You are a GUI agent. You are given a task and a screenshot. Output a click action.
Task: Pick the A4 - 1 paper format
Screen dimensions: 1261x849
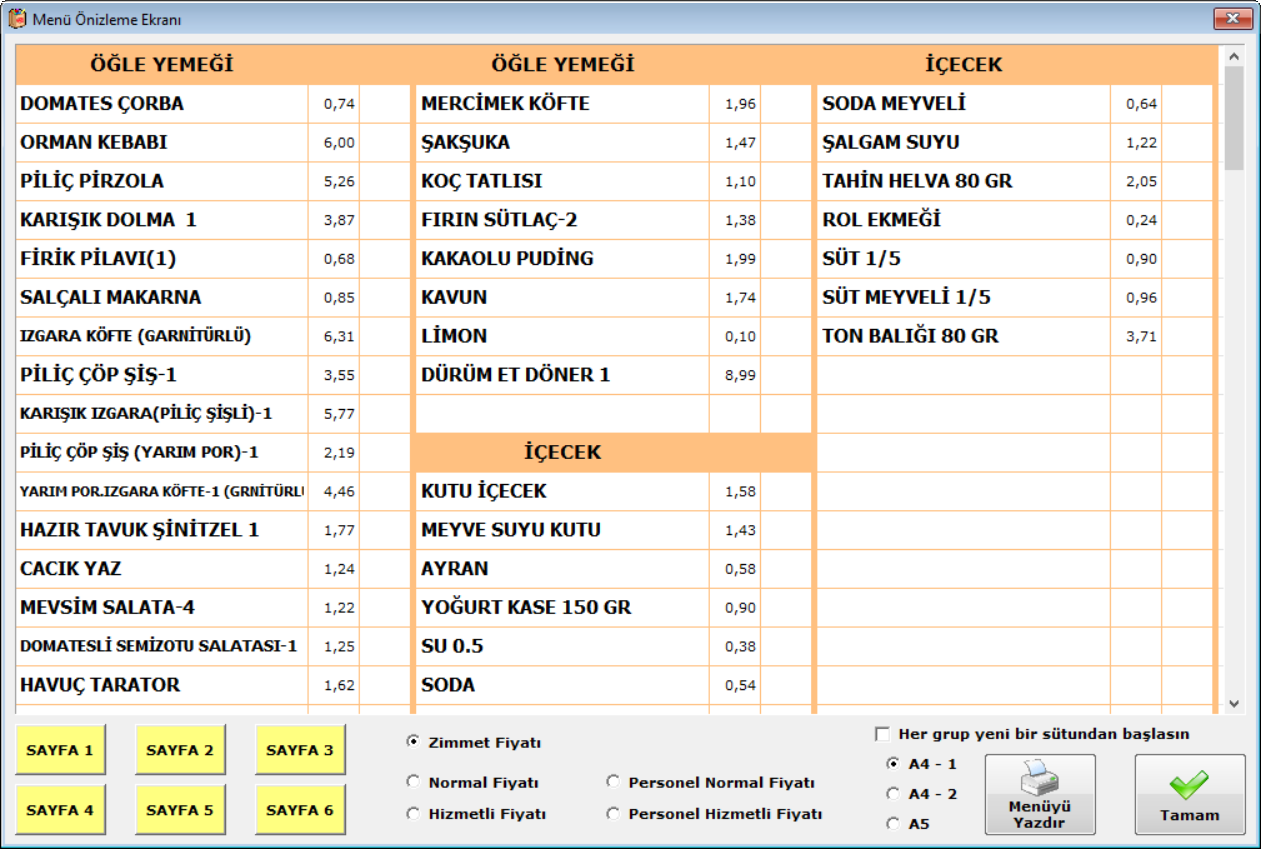click(x=893, y=763)
